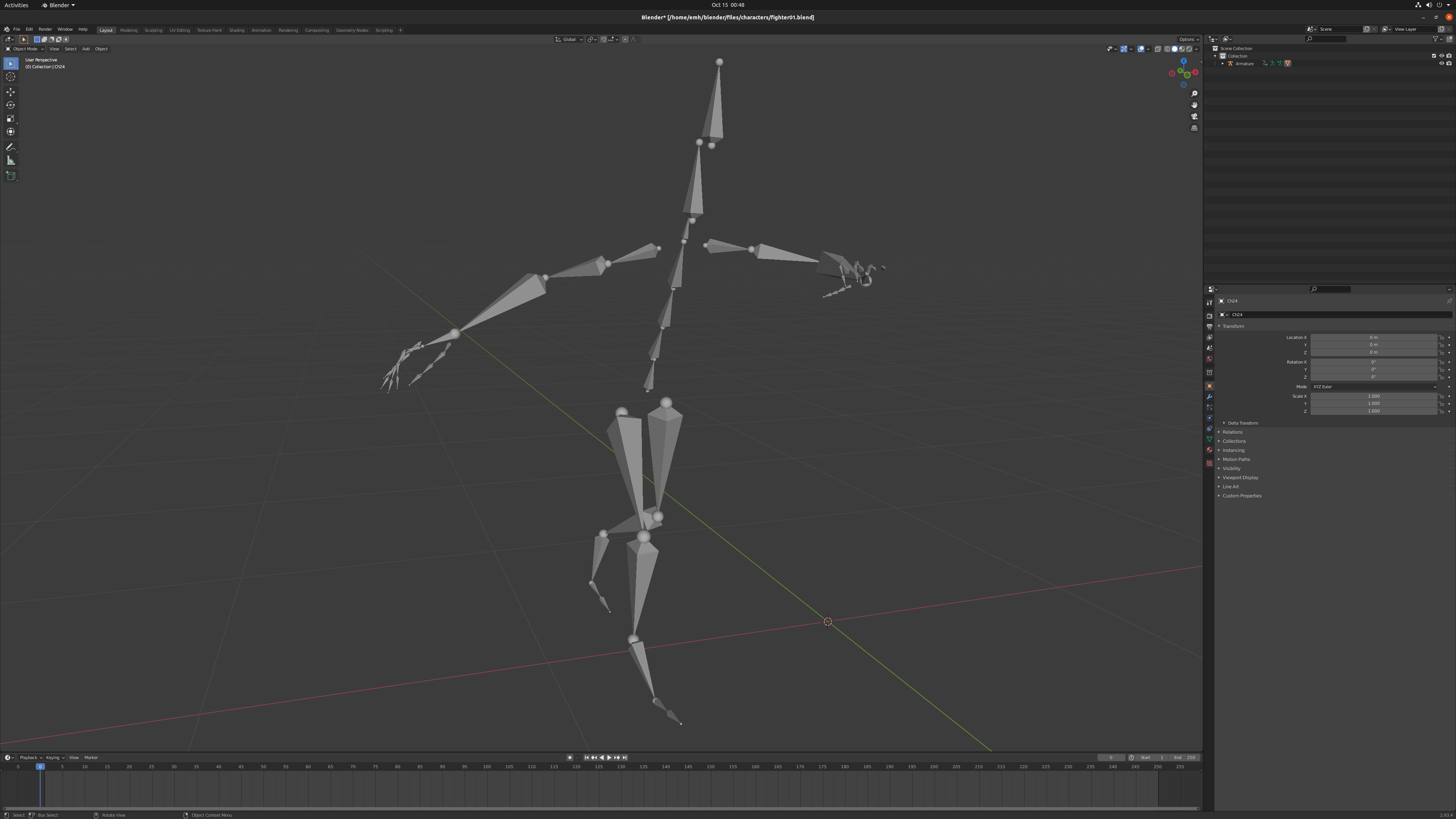Open the timeline Keying popover

click(x=55, y=758)
